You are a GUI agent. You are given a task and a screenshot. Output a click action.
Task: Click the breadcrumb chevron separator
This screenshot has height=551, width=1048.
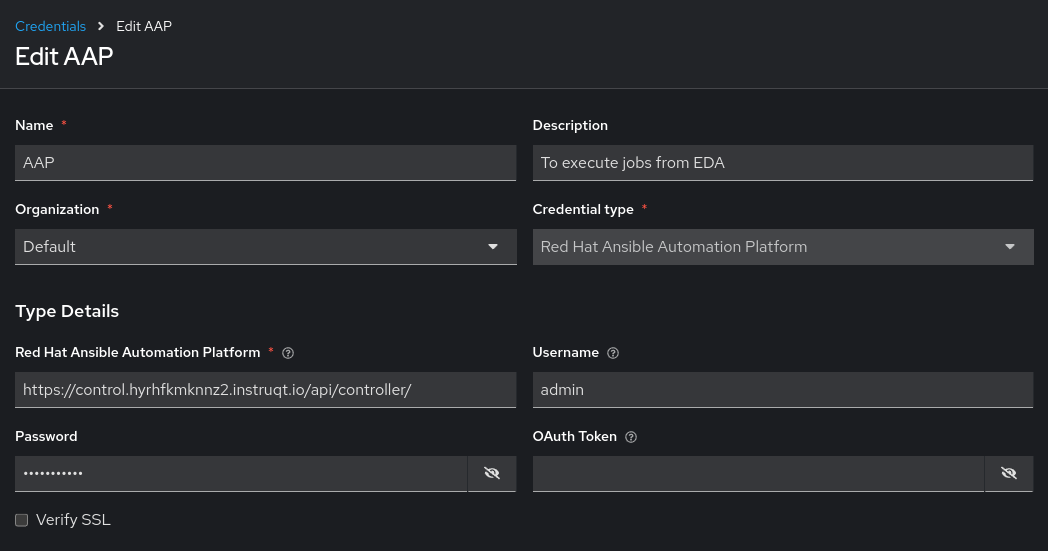click(x=101, y=26)
